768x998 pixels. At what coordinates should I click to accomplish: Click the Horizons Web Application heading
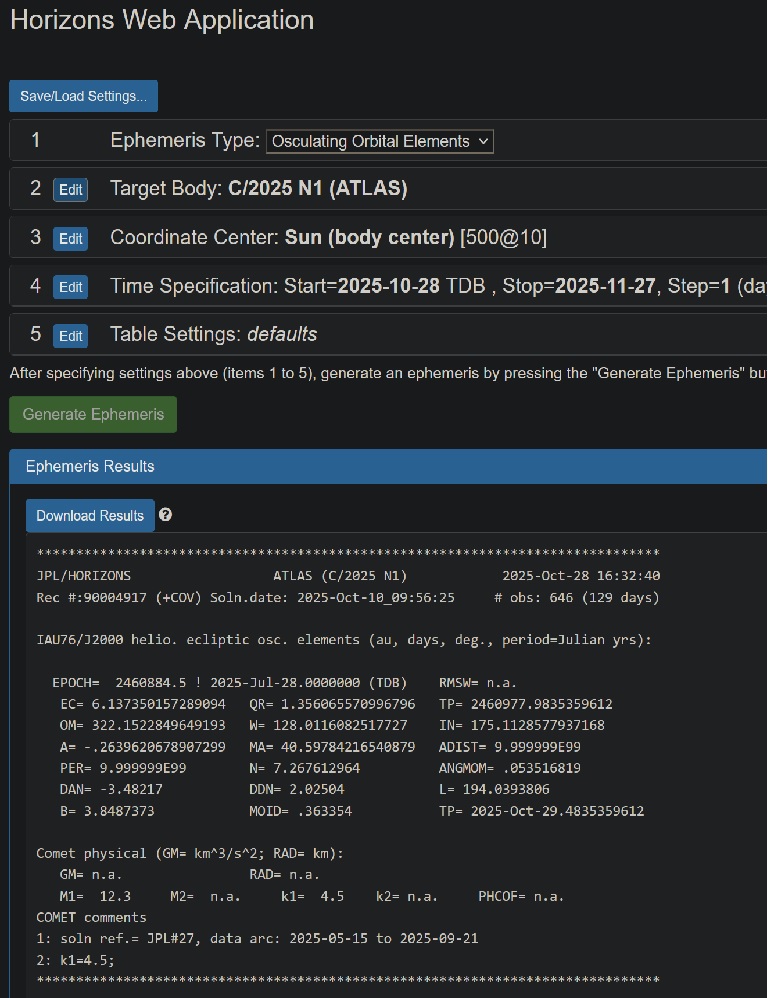point(162,20)
